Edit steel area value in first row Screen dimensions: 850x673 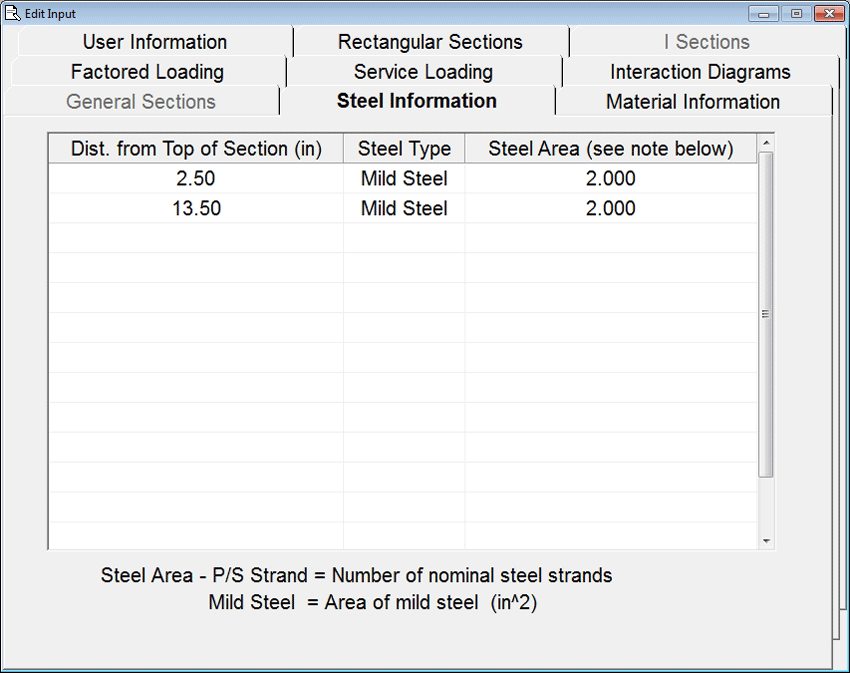[x=610, y=179]
